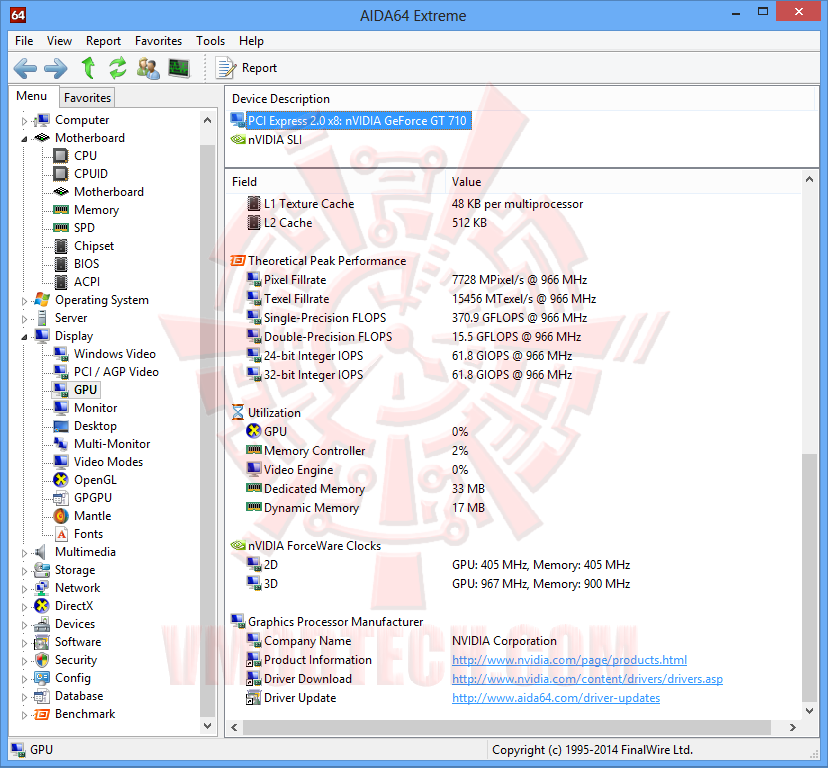Open the Report menu
Image resolution: width=828 pixels, height=768 pixels.
point(103,41)
